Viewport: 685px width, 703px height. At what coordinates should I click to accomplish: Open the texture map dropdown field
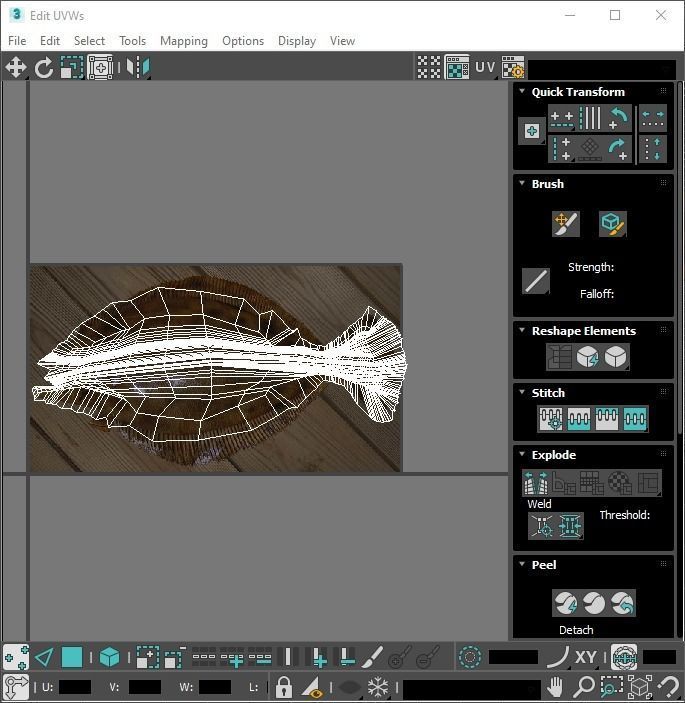pyautogui.click(x=602, y=69)
